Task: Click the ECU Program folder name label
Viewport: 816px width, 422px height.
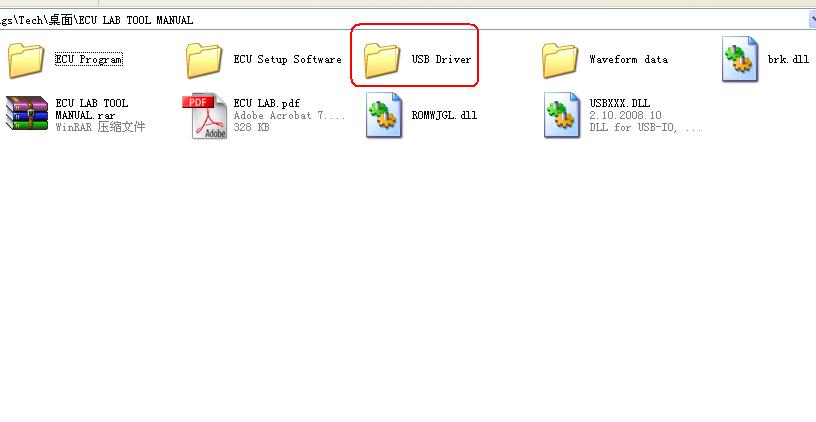Action: pos(89,59)
